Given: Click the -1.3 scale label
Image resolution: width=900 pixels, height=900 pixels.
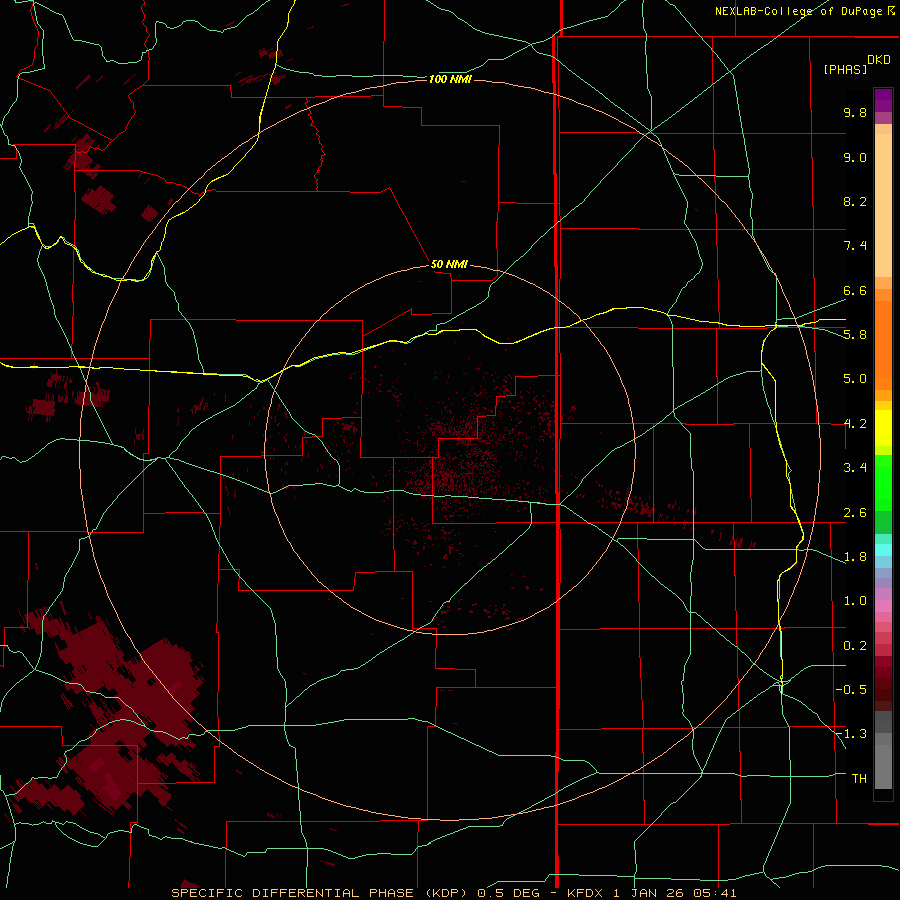Looking at the screenshot, I should click(x=851, y=734).
